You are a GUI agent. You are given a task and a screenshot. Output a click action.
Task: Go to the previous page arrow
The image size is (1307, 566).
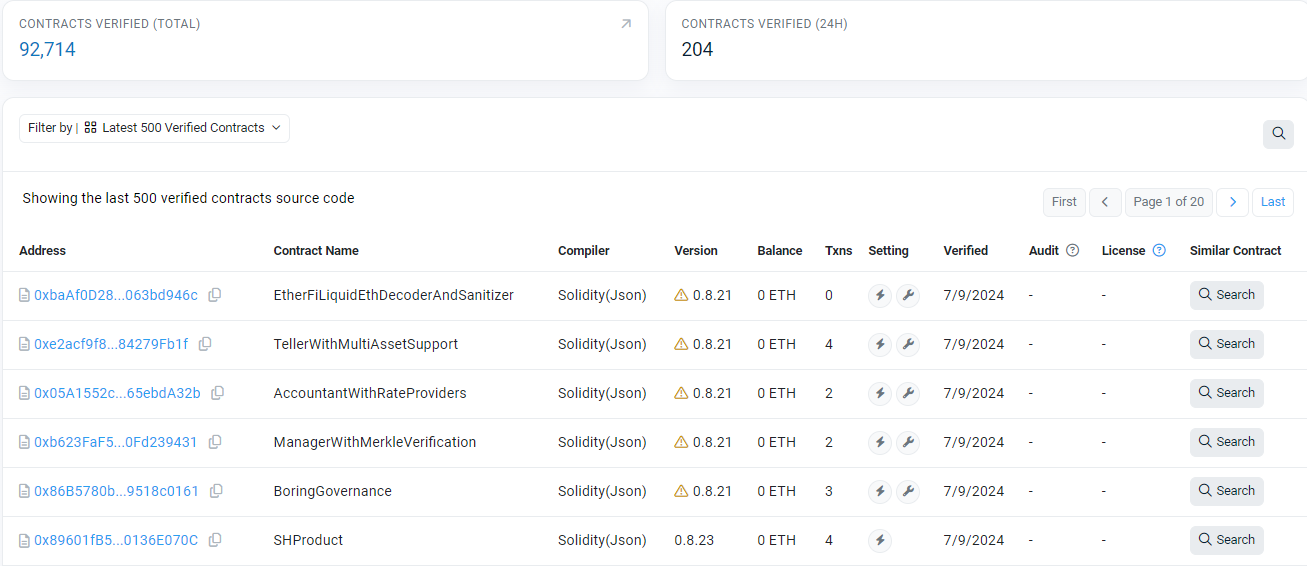(x=1105, y=202)
